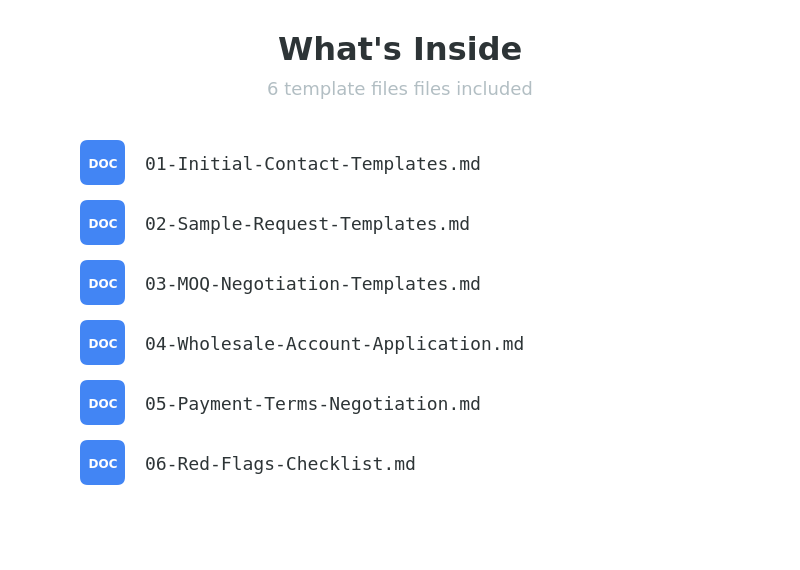Click the DOC icon beside 01-Initial-Contact-Templates.md
800x570 pixels.
point(102,163)
